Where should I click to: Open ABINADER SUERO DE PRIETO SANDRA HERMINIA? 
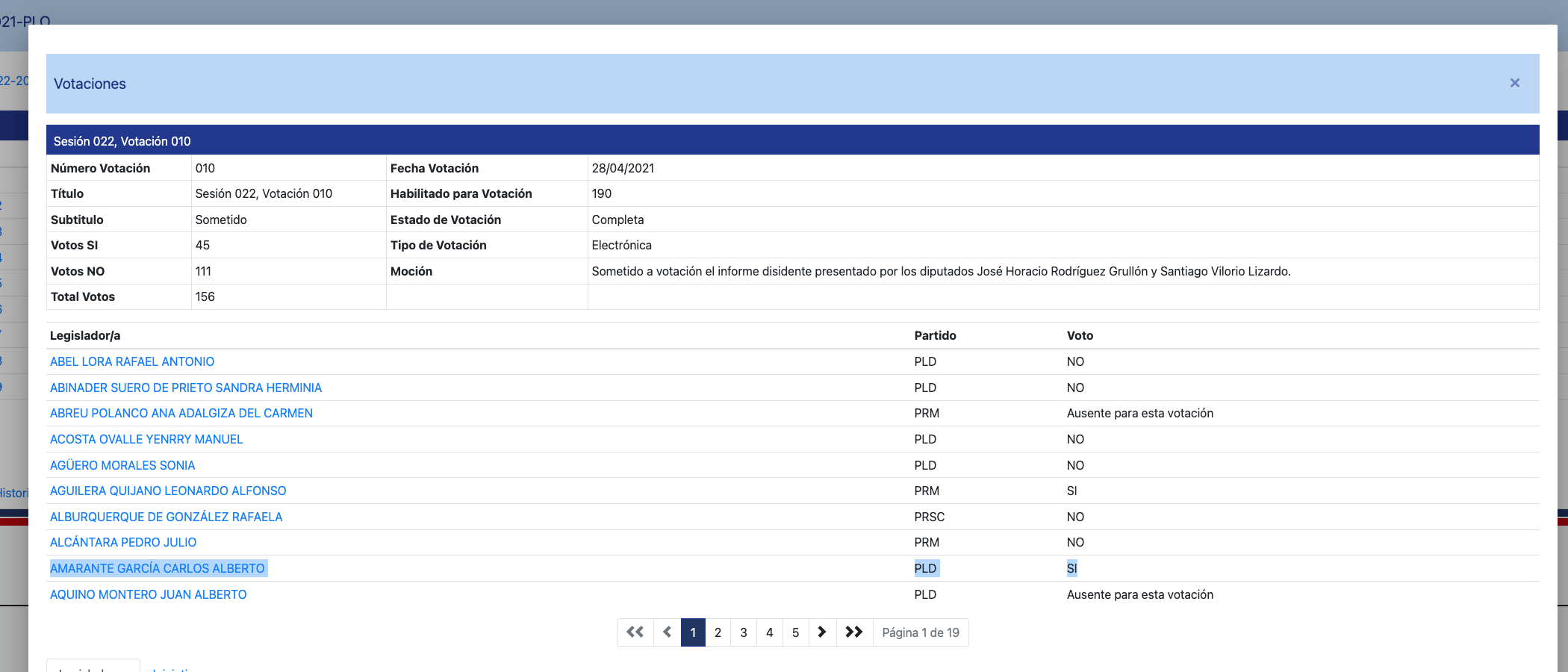tap(186, 388)
